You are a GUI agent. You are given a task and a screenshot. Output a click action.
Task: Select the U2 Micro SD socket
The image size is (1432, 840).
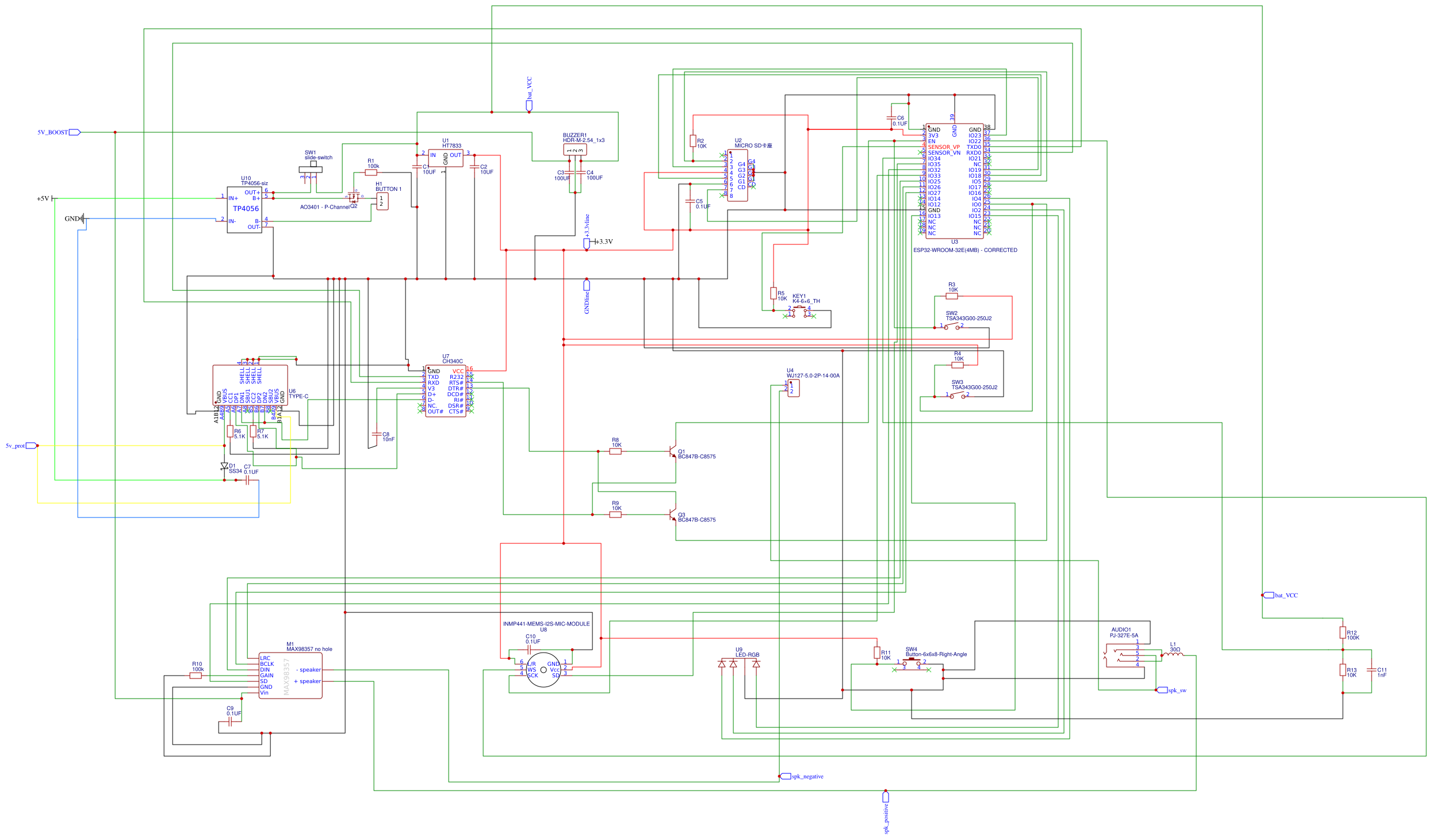pos(738,175)
